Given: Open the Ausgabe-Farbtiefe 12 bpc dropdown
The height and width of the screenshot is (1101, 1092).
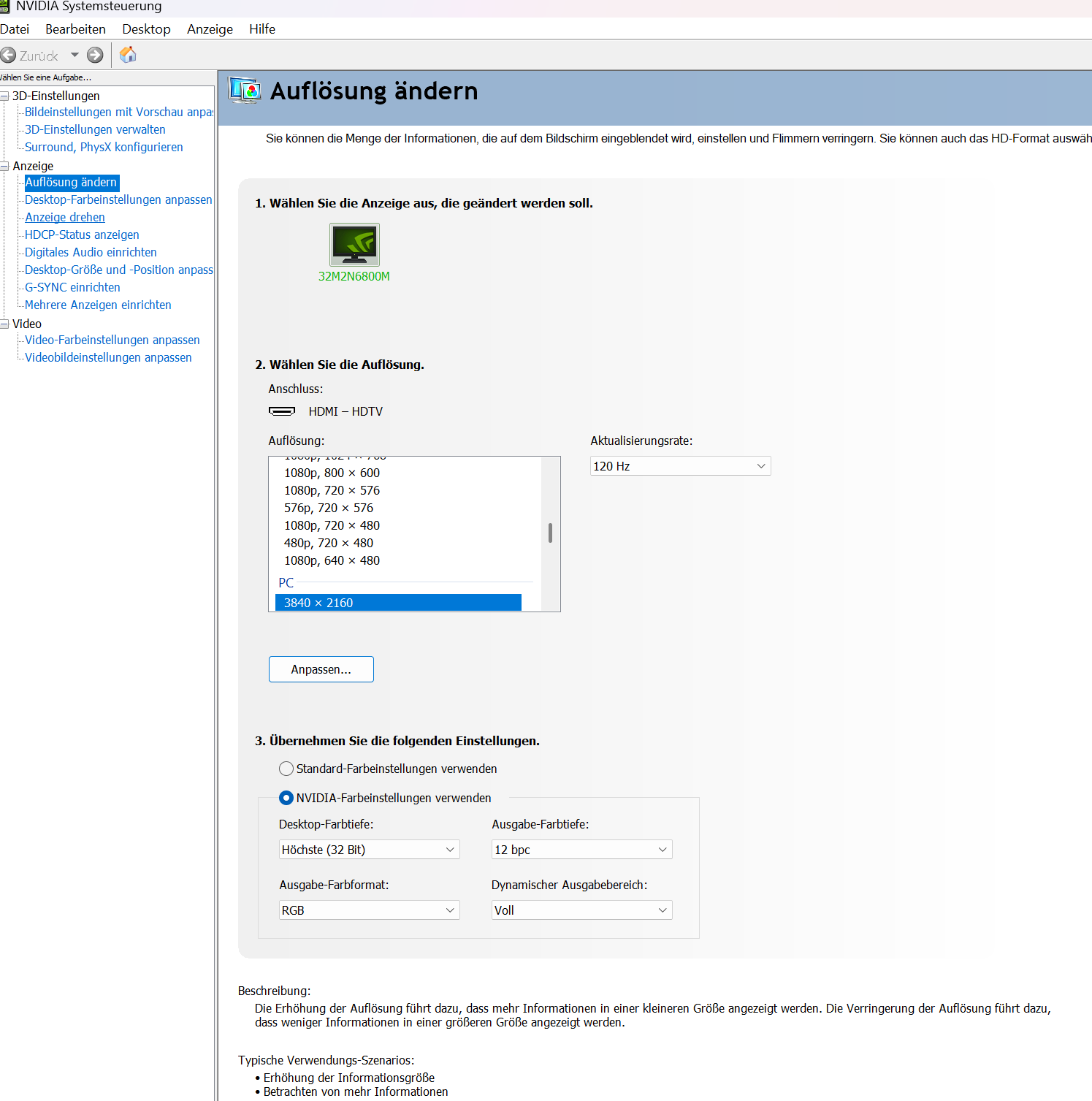Looking at the screenshot, I should (581, 850).
